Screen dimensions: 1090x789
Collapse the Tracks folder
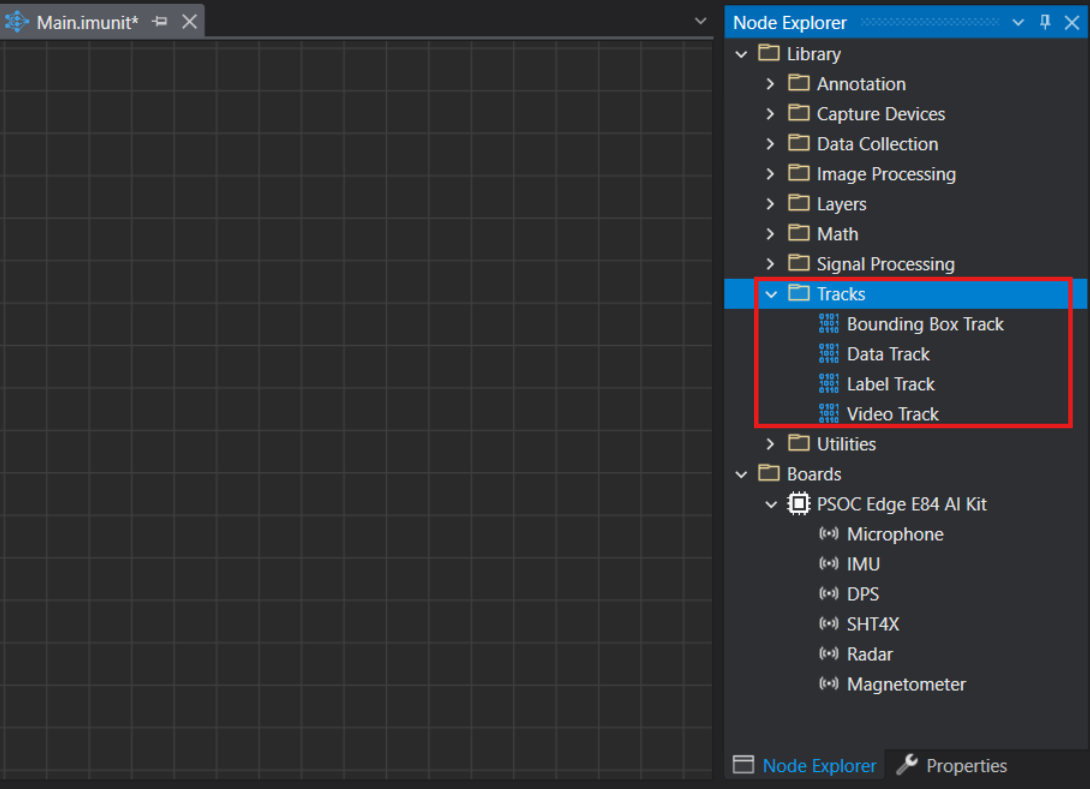(x=770, y=294)
